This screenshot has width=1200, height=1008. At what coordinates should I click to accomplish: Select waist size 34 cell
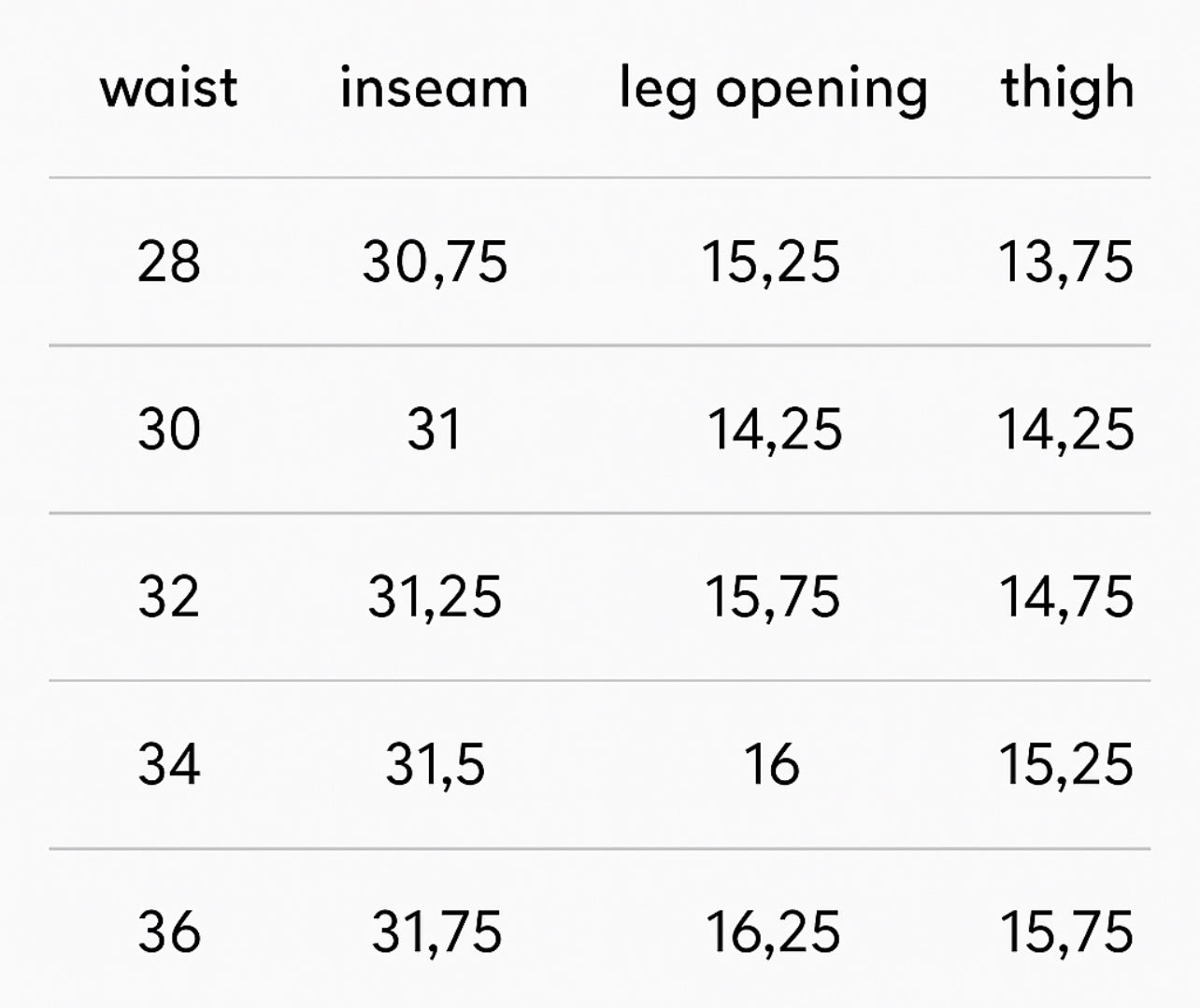[x=169, y=764]
